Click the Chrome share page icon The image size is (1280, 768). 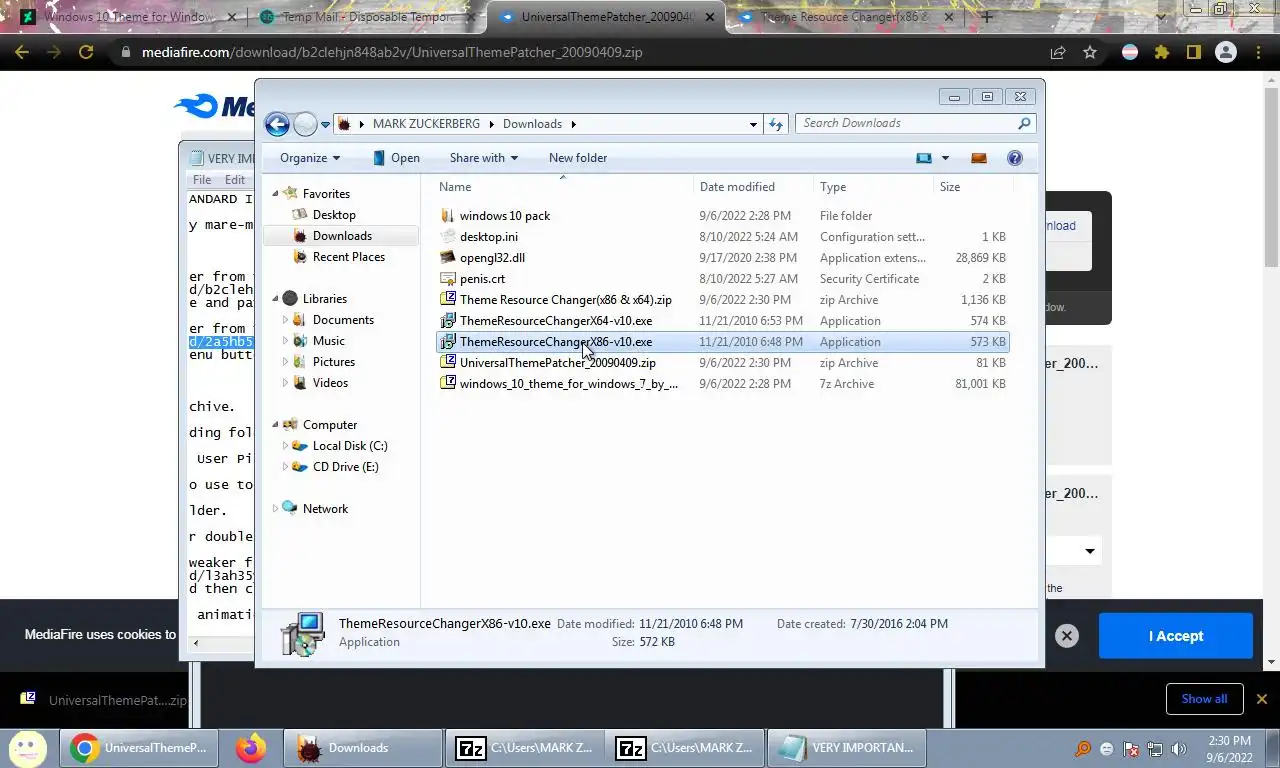[x=1058, y=52]
